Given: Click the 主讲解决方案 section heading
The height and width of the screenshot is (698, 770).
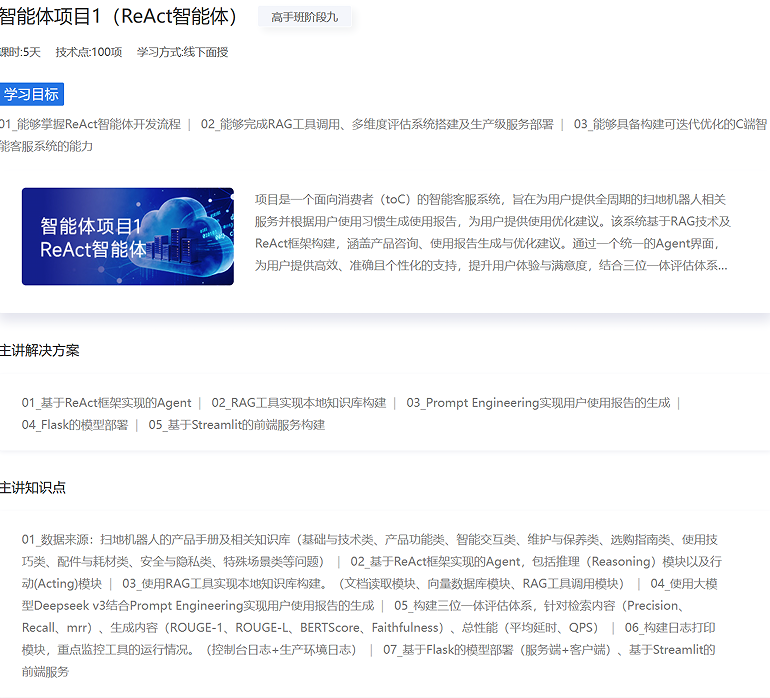Looking at the screenshot, I should point(40,350).
